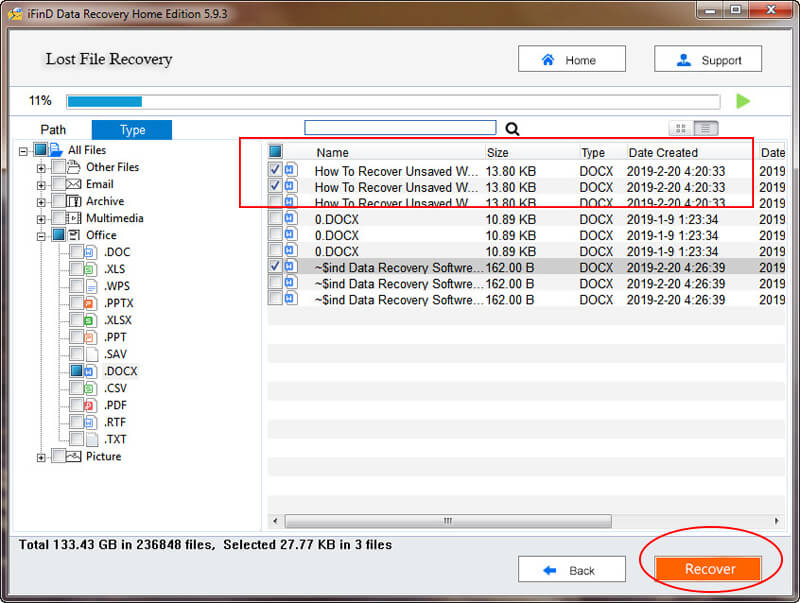Click the Office category icon
This screenshot has height=603, width=800.
(x=74, y=235)
